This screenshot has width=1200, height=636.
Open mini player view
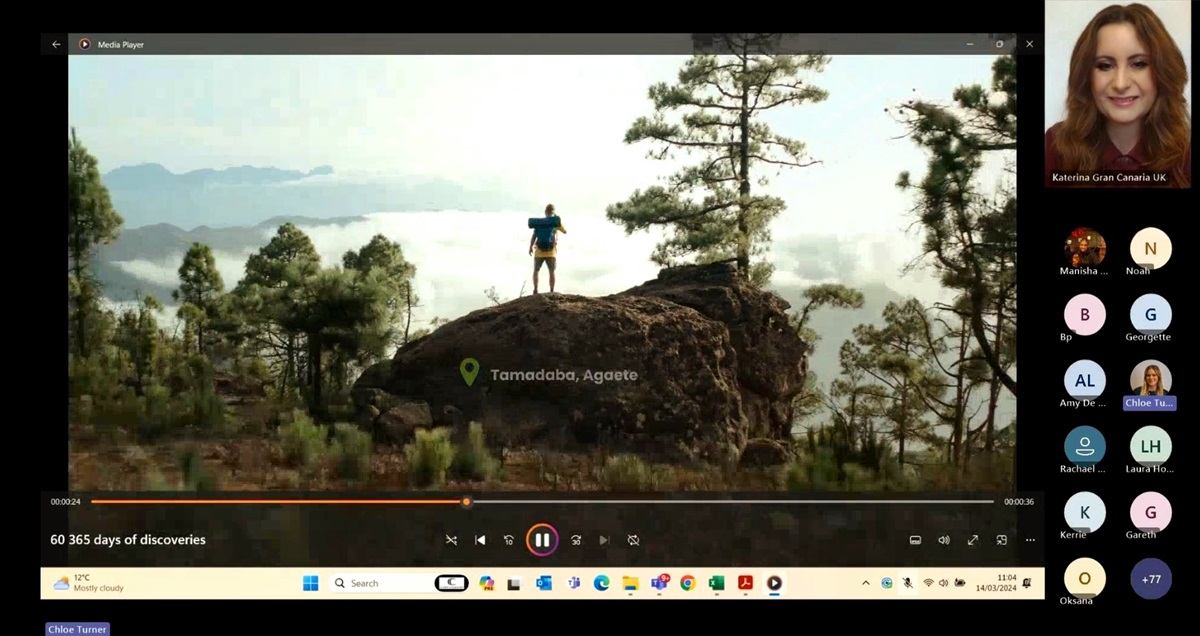(1001, 540)
